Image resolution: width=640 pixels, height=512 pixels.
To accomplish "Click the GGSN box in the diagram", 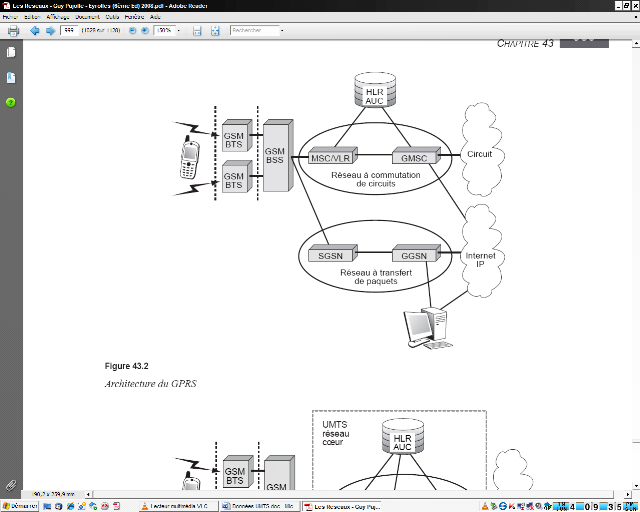I will (x=416, y=254).
